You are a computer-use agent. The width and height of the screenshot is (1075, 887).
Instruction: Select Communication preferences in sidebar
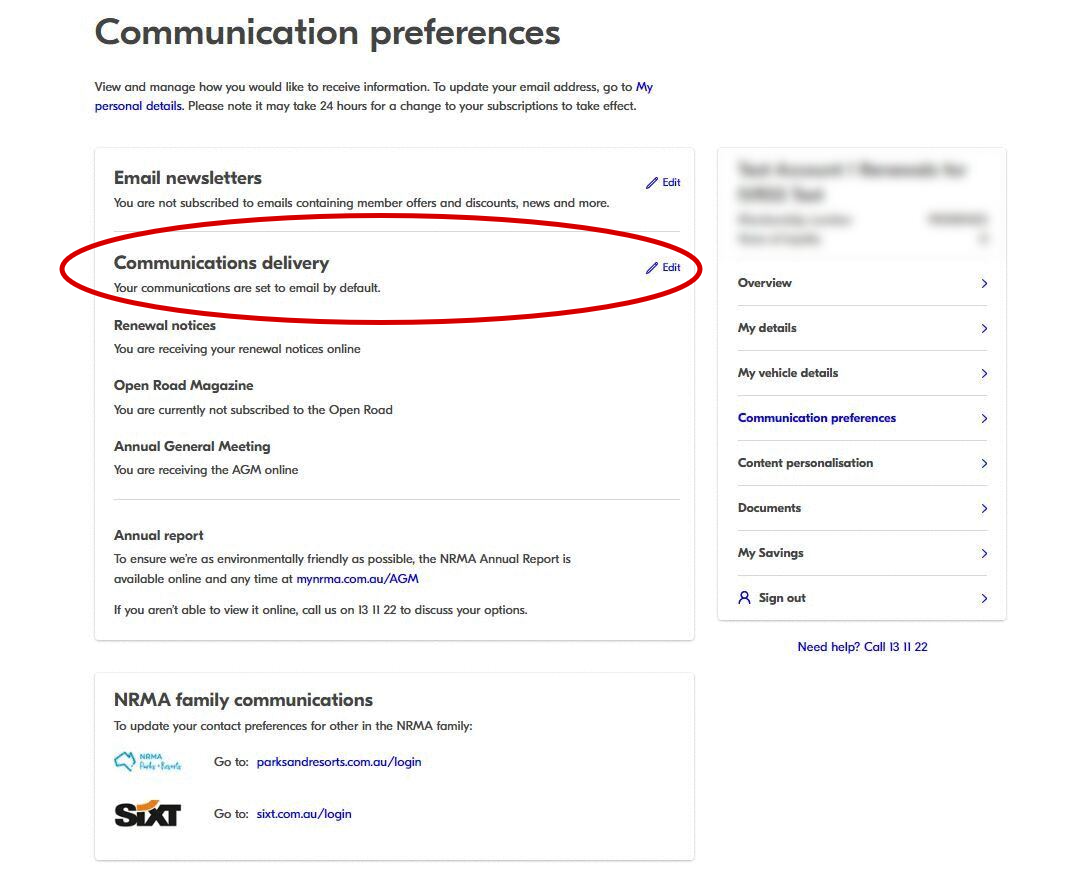(816, 418)
